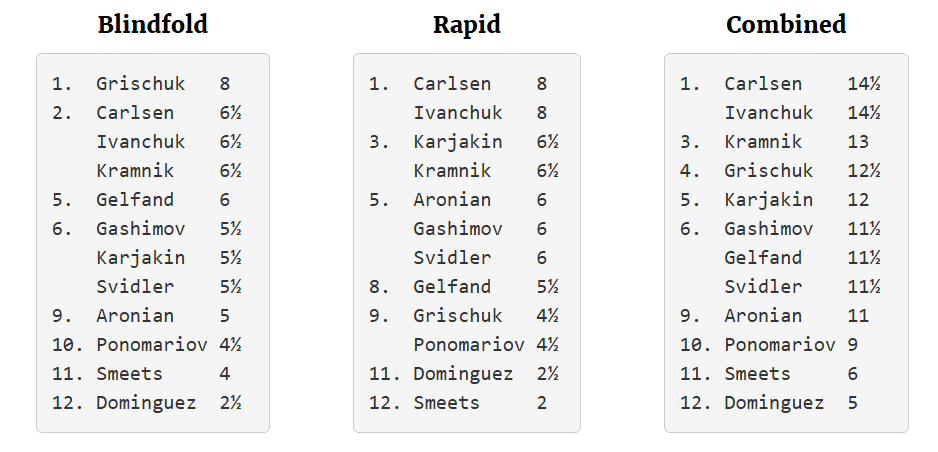Click the Blindfold heading
The height and width of the screenshot is (452, 938).
click(152, 25)
